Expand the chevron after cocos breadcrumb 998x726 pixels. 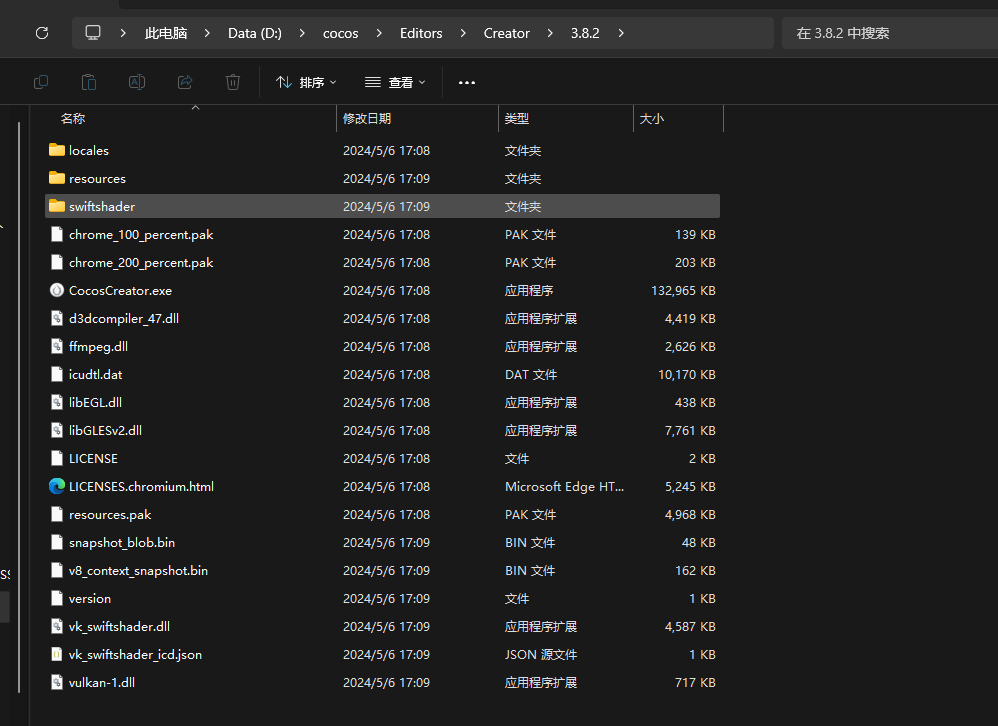coord(379,33)
